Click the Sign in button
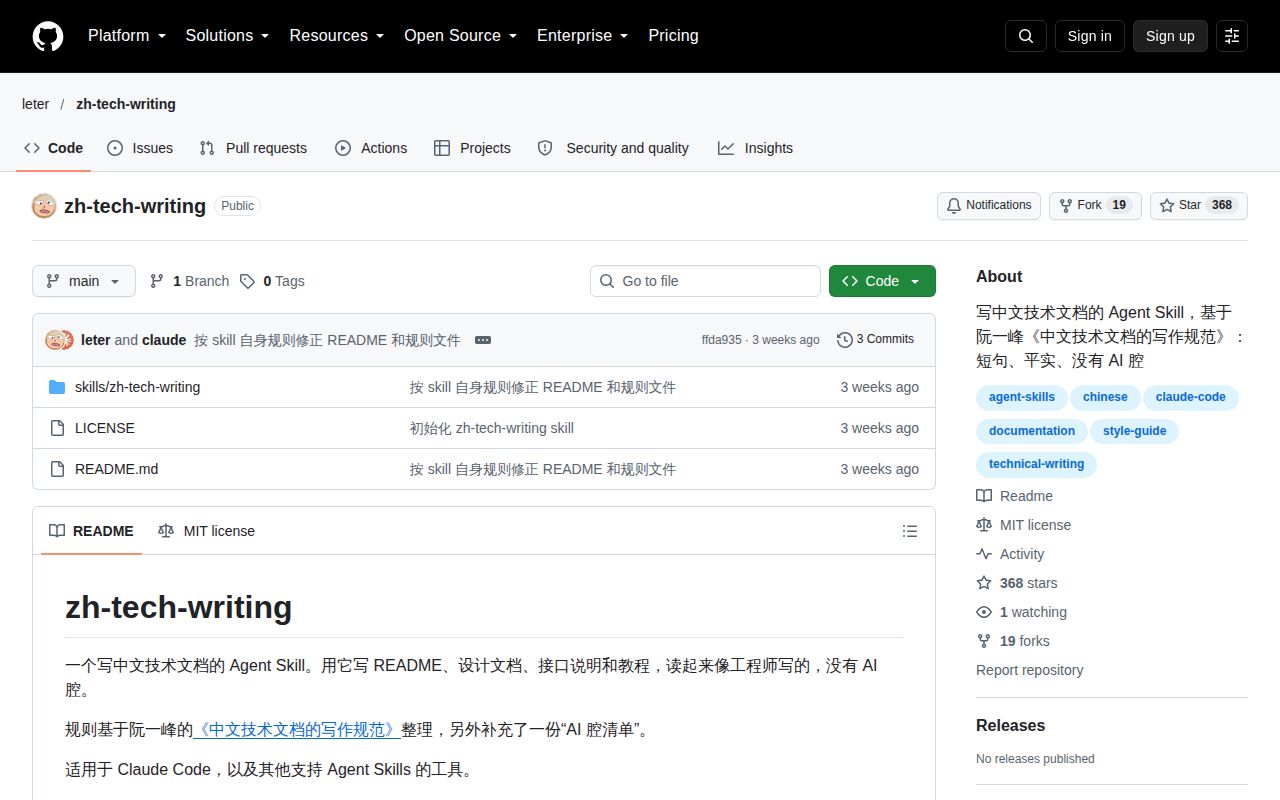Screen dimensions: 1280x800 1089,36
